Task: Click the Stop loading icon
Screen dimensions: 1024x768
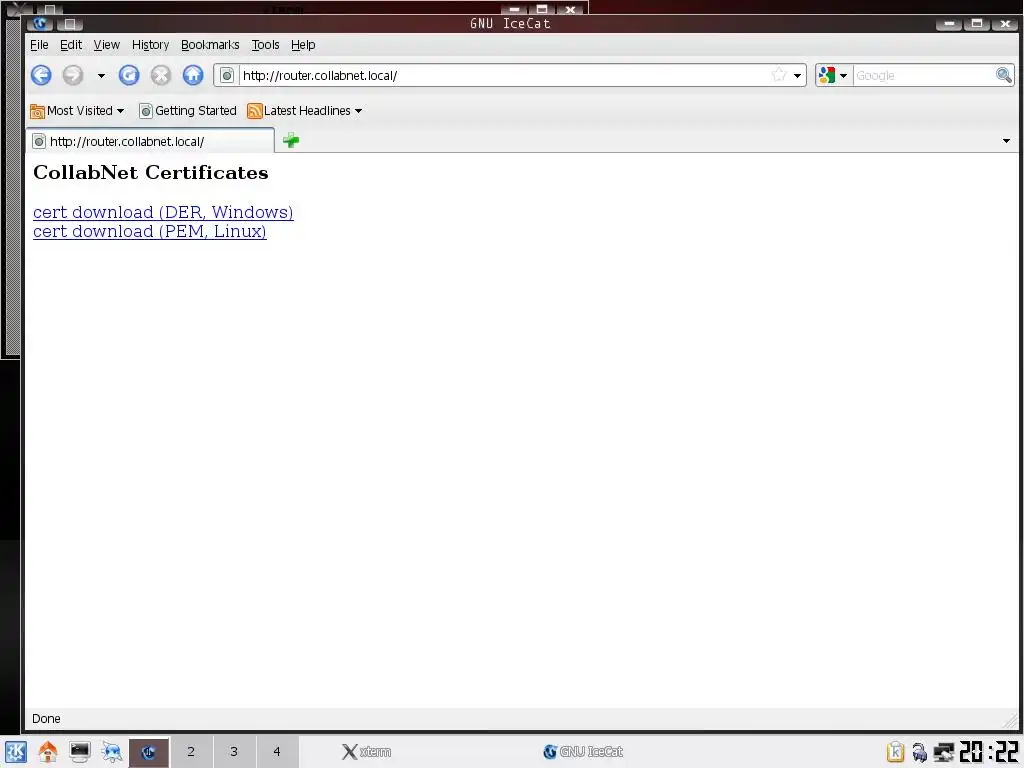Action: point(161,75)
